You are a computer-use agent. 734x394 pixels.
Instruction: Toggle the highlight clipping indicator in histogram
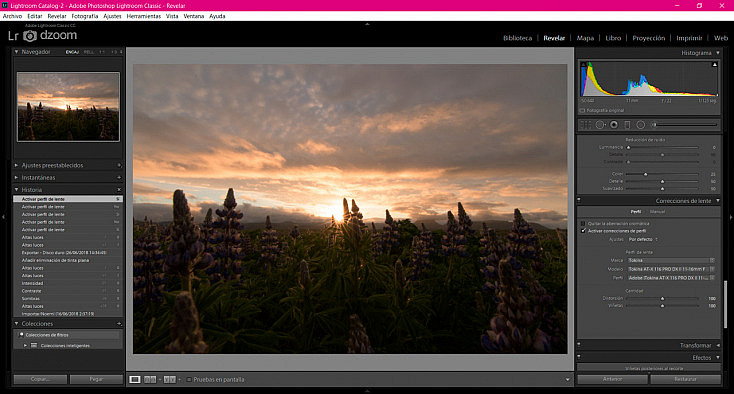(714, 65)
